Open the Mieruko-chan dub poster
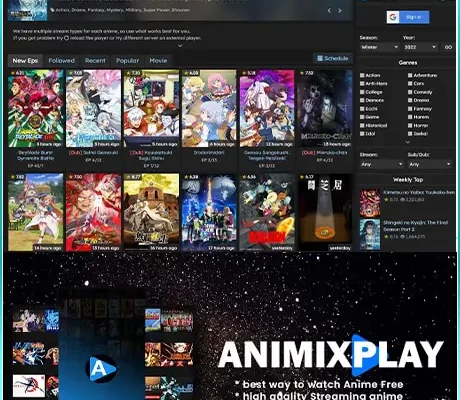This screenshot has height=400, width=460. [x=325, y=108]
